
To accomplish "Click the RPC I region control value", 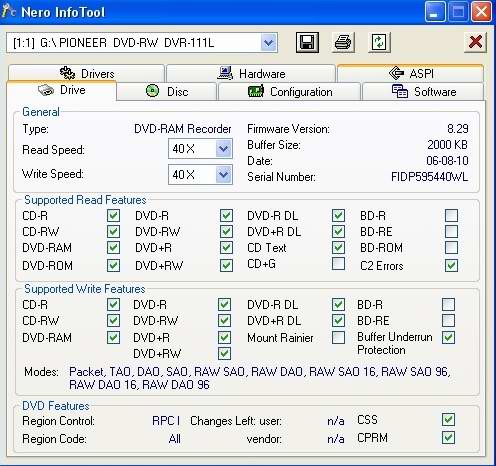I will (x=166, y=421).
